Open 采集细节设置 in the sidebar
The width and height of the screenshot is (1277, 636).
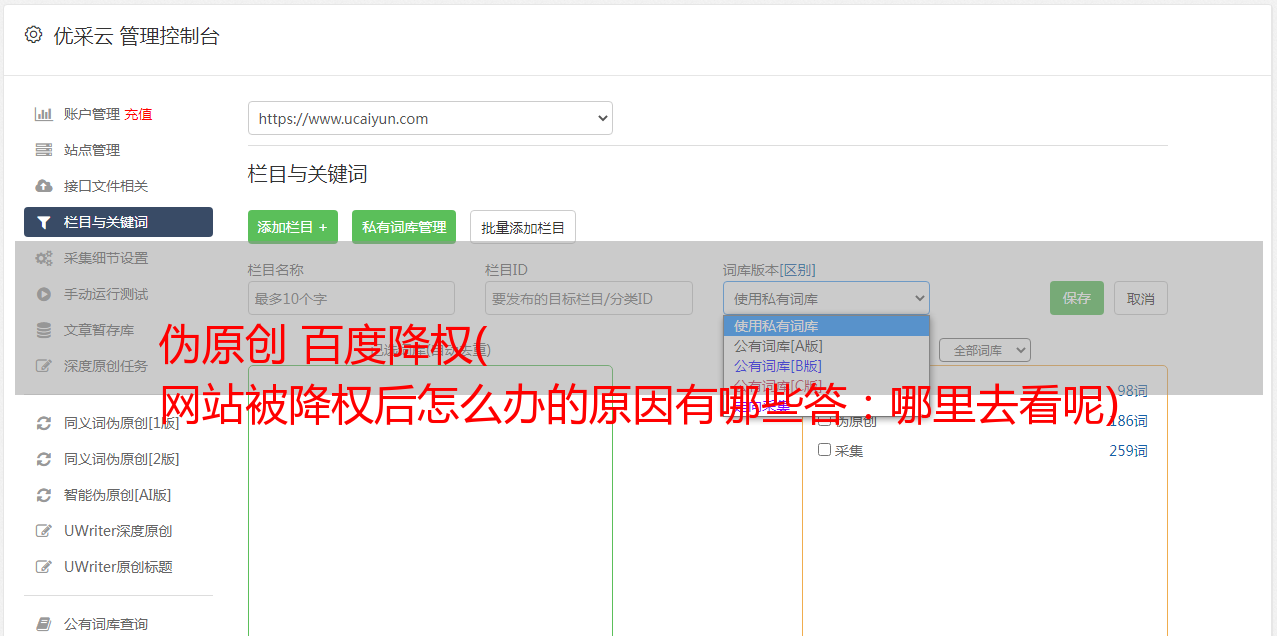click(x=106, y=258)
